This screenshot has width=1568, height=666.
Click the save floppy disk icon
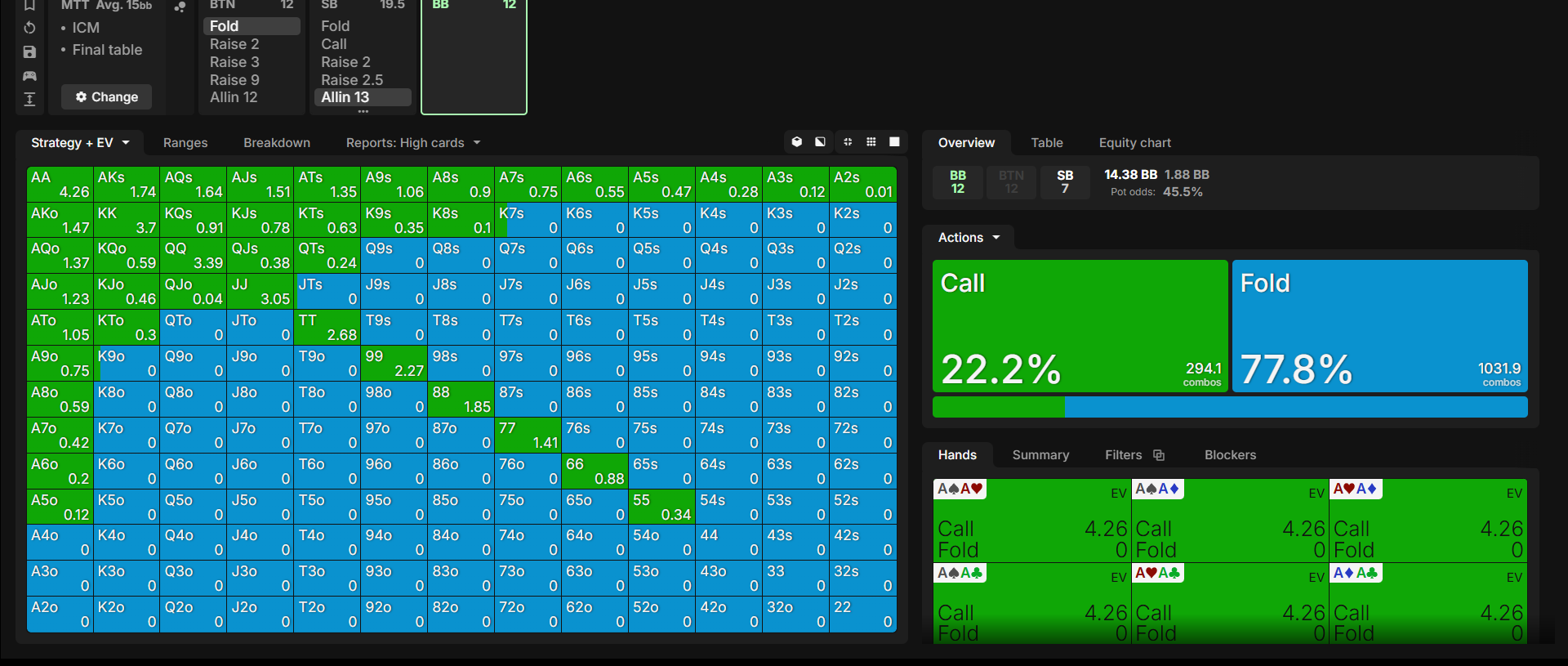pos(29,51)
